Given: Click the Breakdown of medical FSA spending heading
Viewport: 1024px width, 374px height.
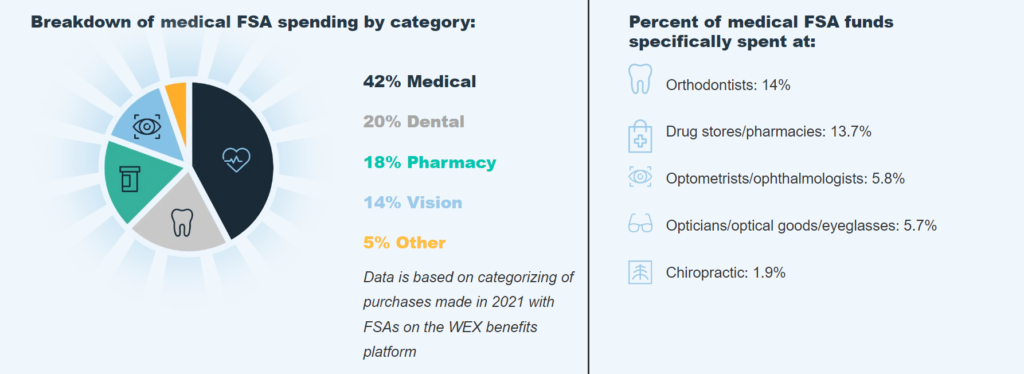Looking at the screenshot, I should [253, 22].
